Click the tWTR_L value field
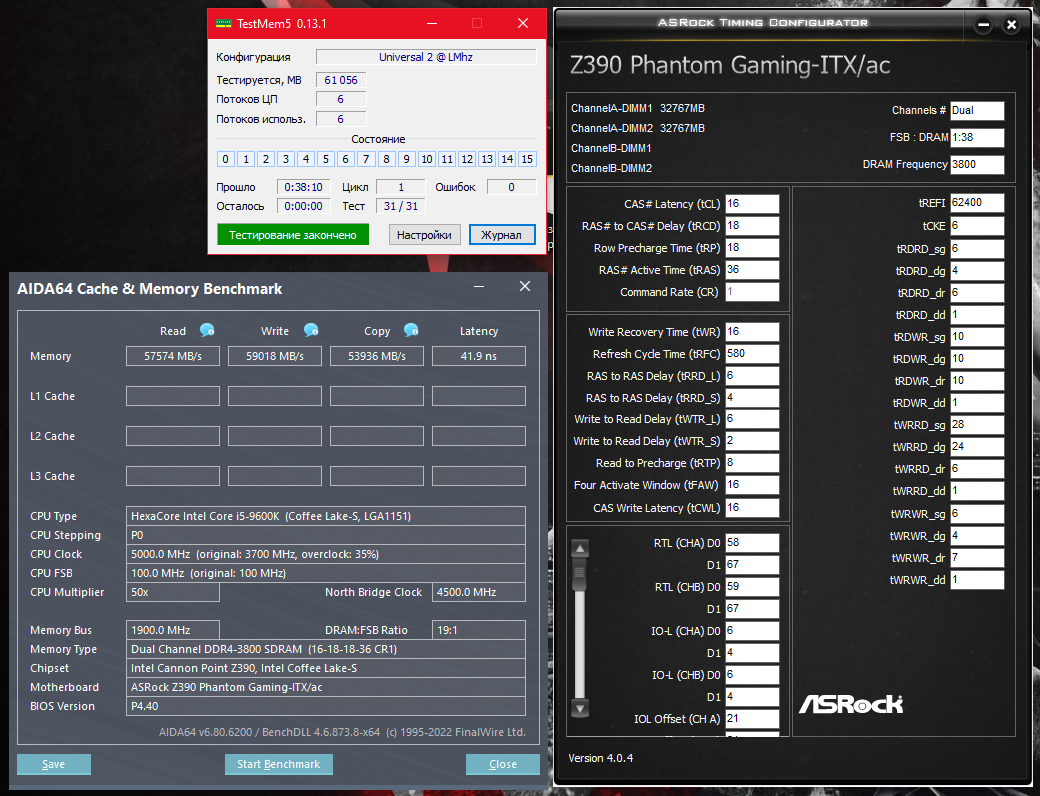Viewport: 1040px width, 796px height. (752, 419)
